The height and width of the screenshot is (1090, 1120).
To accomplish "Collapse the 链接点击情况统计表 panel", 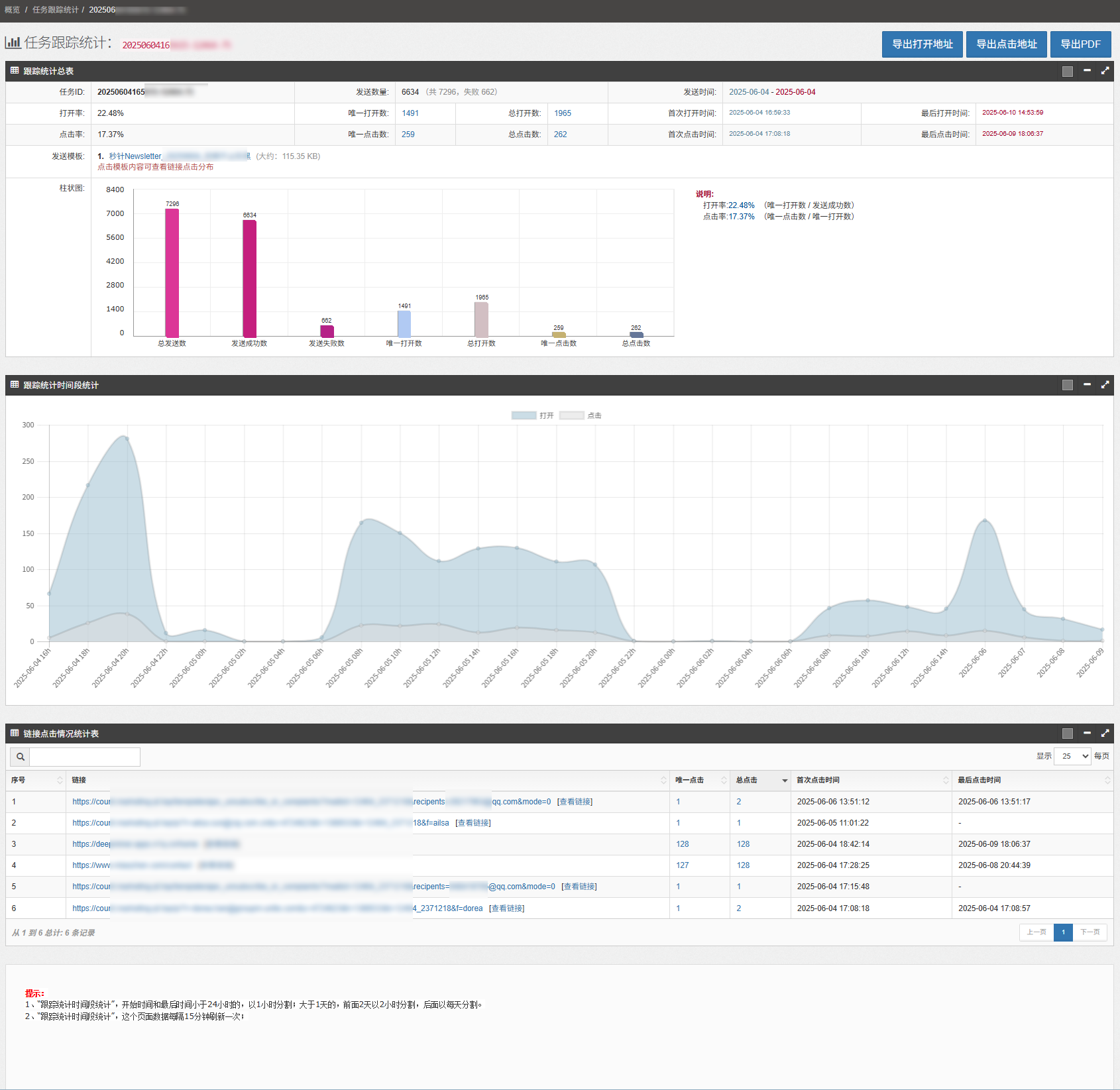I will coord(1087,734).
